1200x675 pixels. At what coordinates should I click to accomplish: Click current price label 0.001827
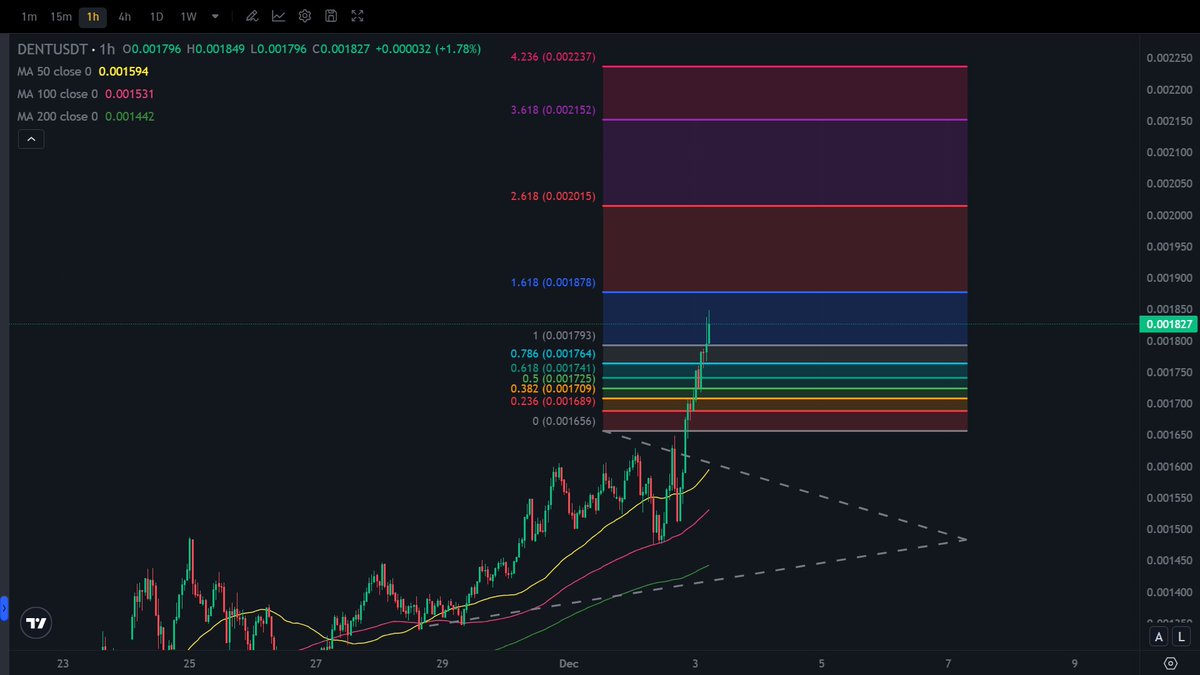tap(1168, 324)
